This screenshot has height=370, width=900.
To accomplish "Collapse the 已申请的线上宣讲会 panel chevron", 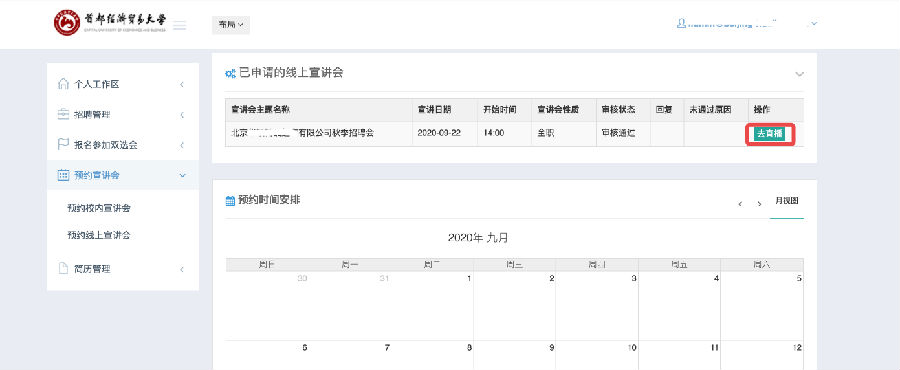I will click(799, 74).
